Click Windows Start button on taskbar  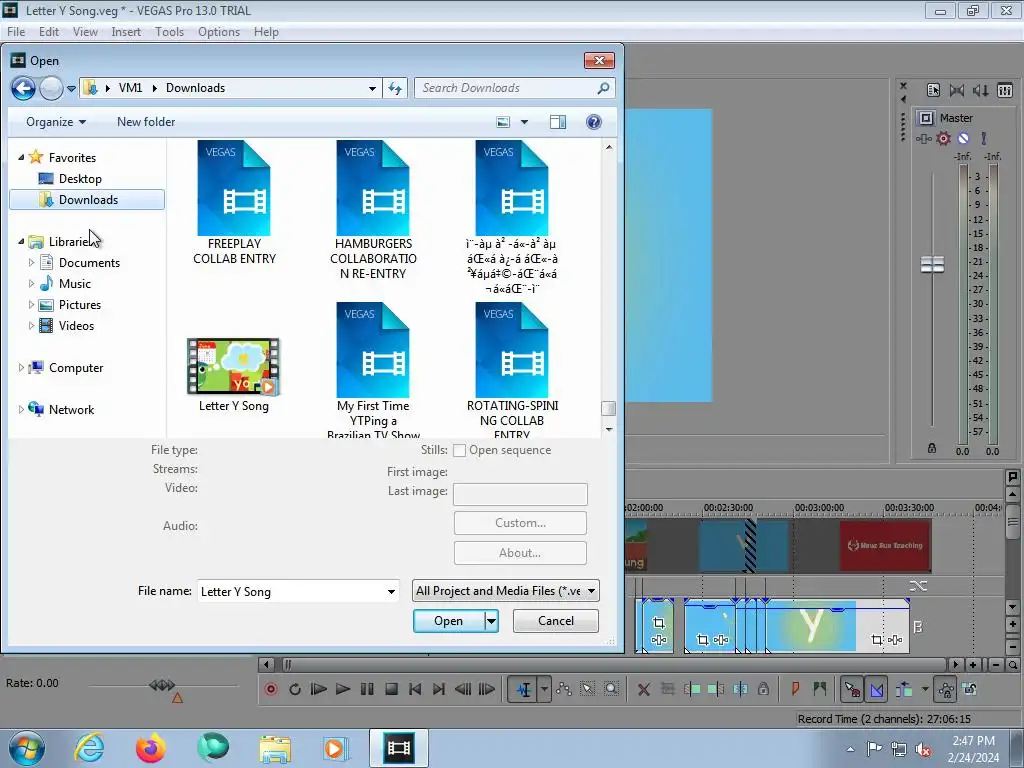[x=27, y=748]
